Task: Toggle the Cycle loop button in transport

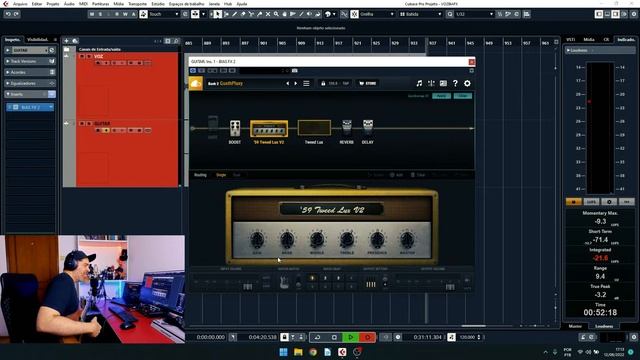Action: click(317, 337)
